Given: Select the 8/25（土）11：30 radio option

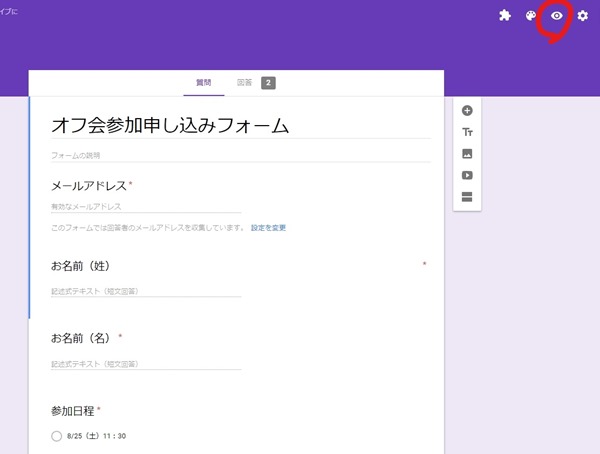Looking at the screenshot, I should (x=57, y=436).
